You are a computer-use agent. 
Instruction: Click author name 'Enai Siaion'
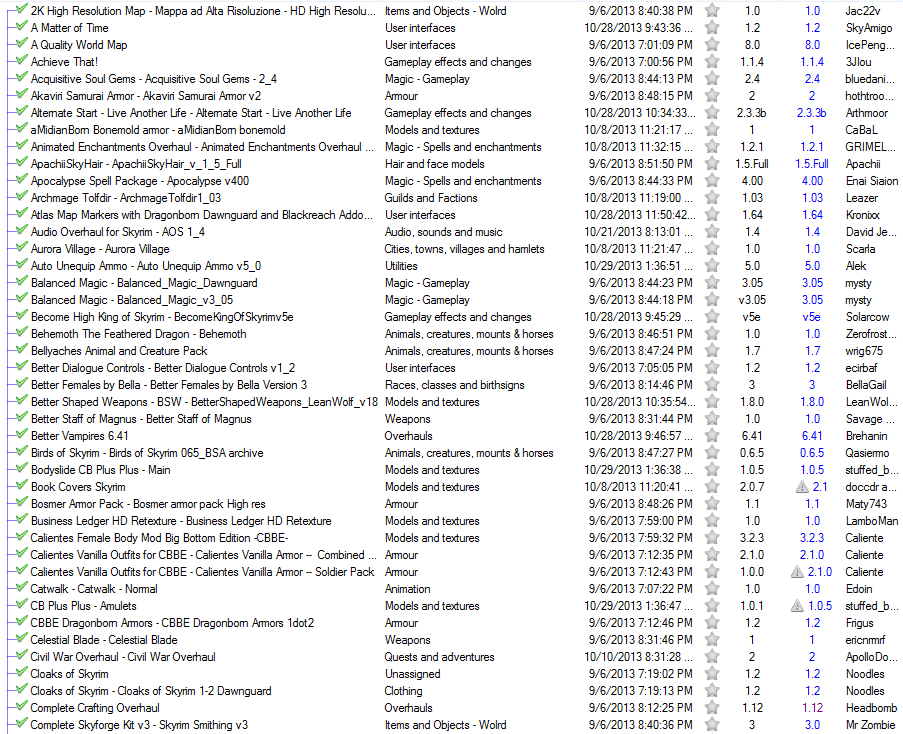[x=871, y=181]
